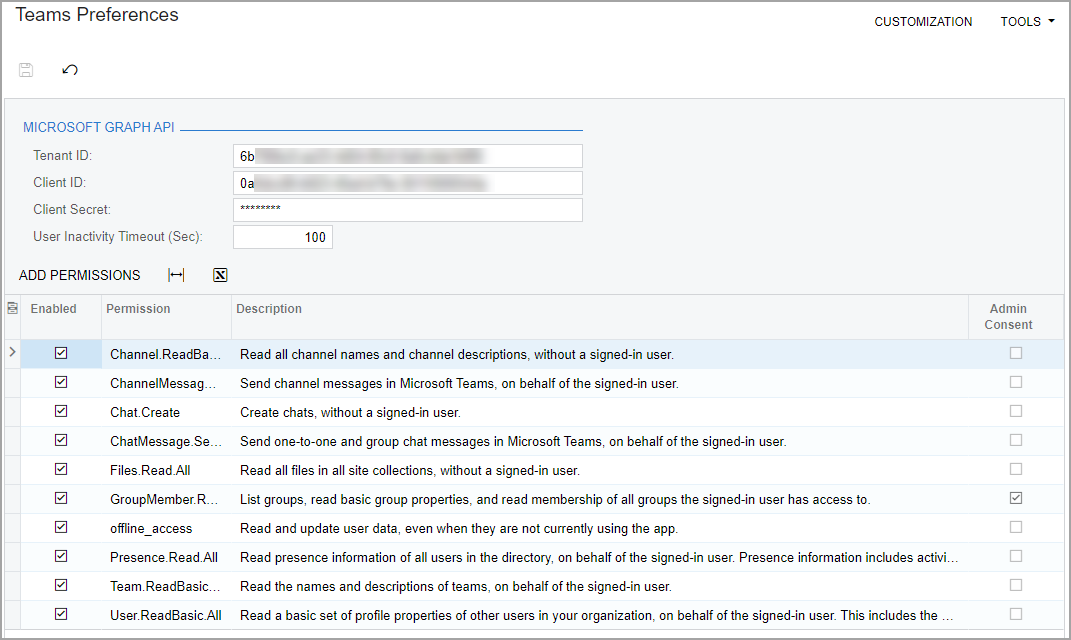The image size is (1071, 640).
Task: Open the Customization menu
Action: coord(923,22)
